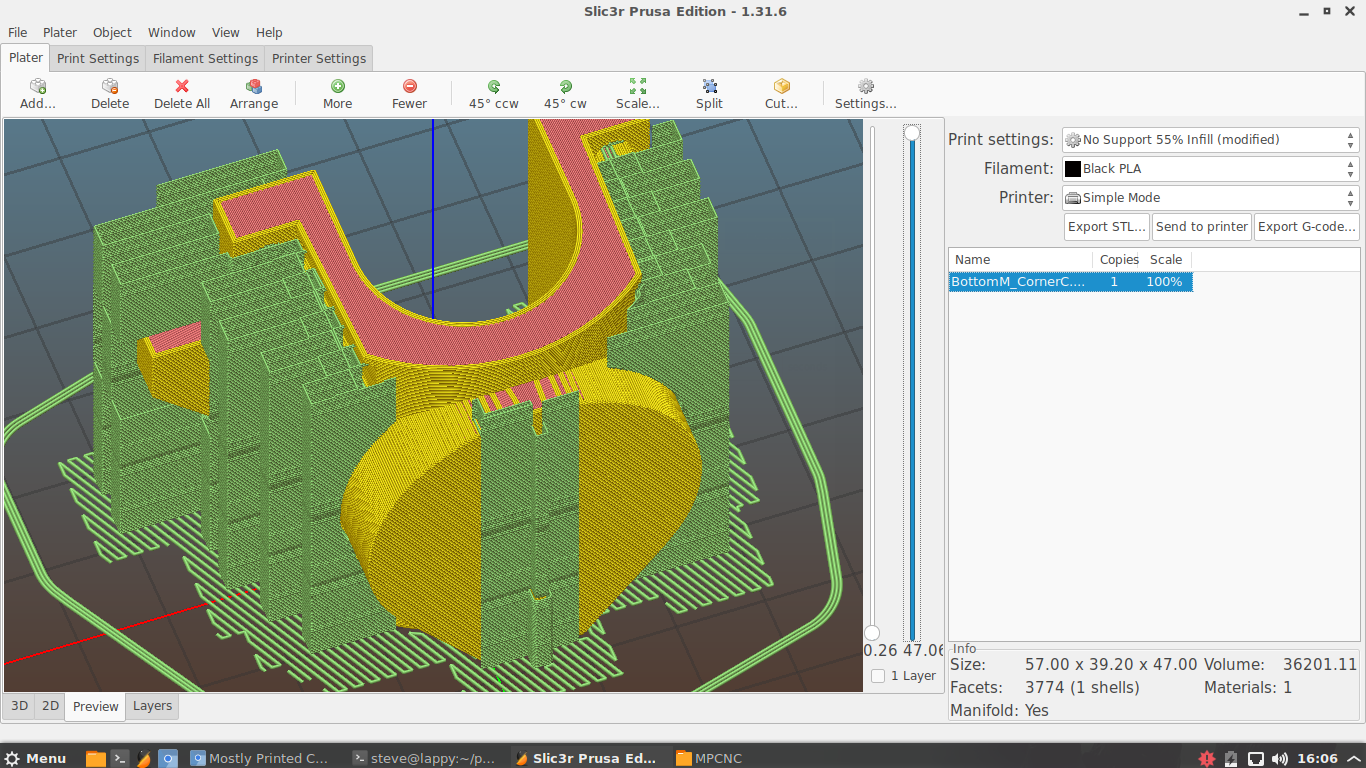Open the Printer dropdown showing Simple Mode
This screenshot has width=1366, height=768.
pyautogui.click(x=1209, y=198)
